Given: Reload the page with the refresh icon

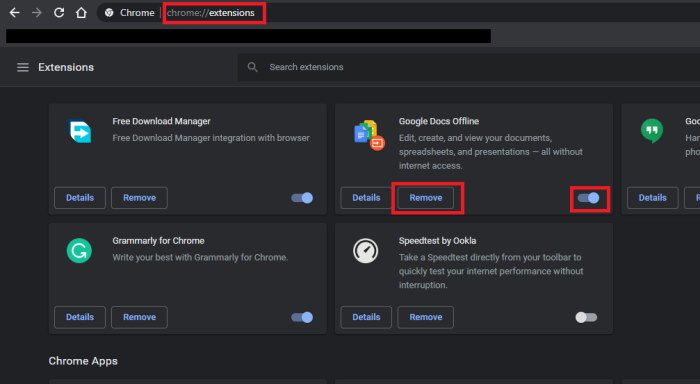Looking at the screenshot, I should coord(59,13).
